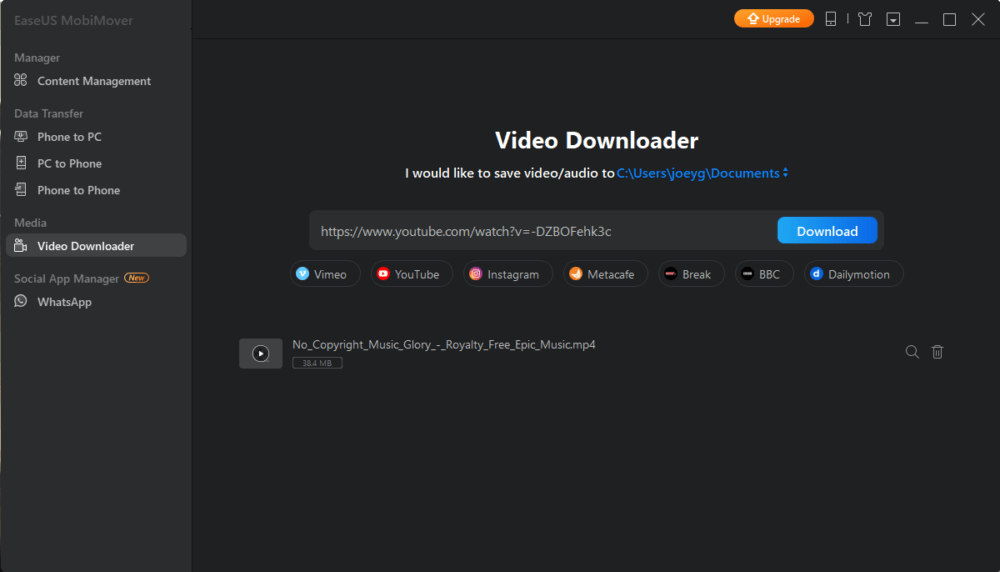The height and width of the screenshot is (572, 1000).
Task: Click the PC to Phone icon
Action: coord(21,163)
